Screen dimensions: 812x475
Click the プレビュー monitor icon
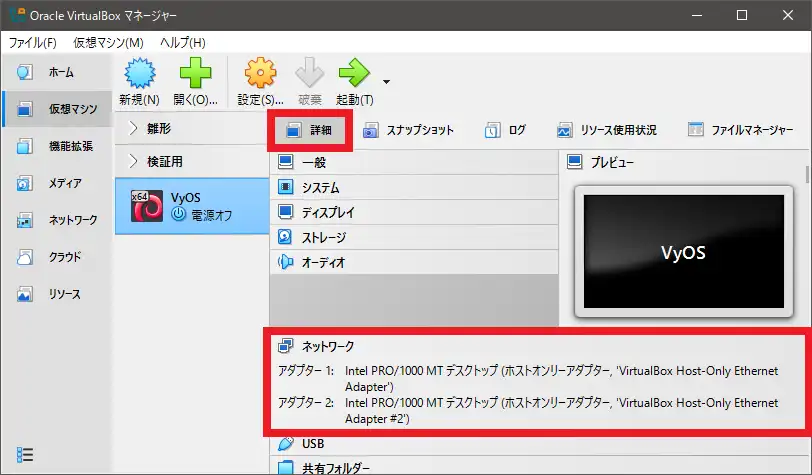click(574, 162)
